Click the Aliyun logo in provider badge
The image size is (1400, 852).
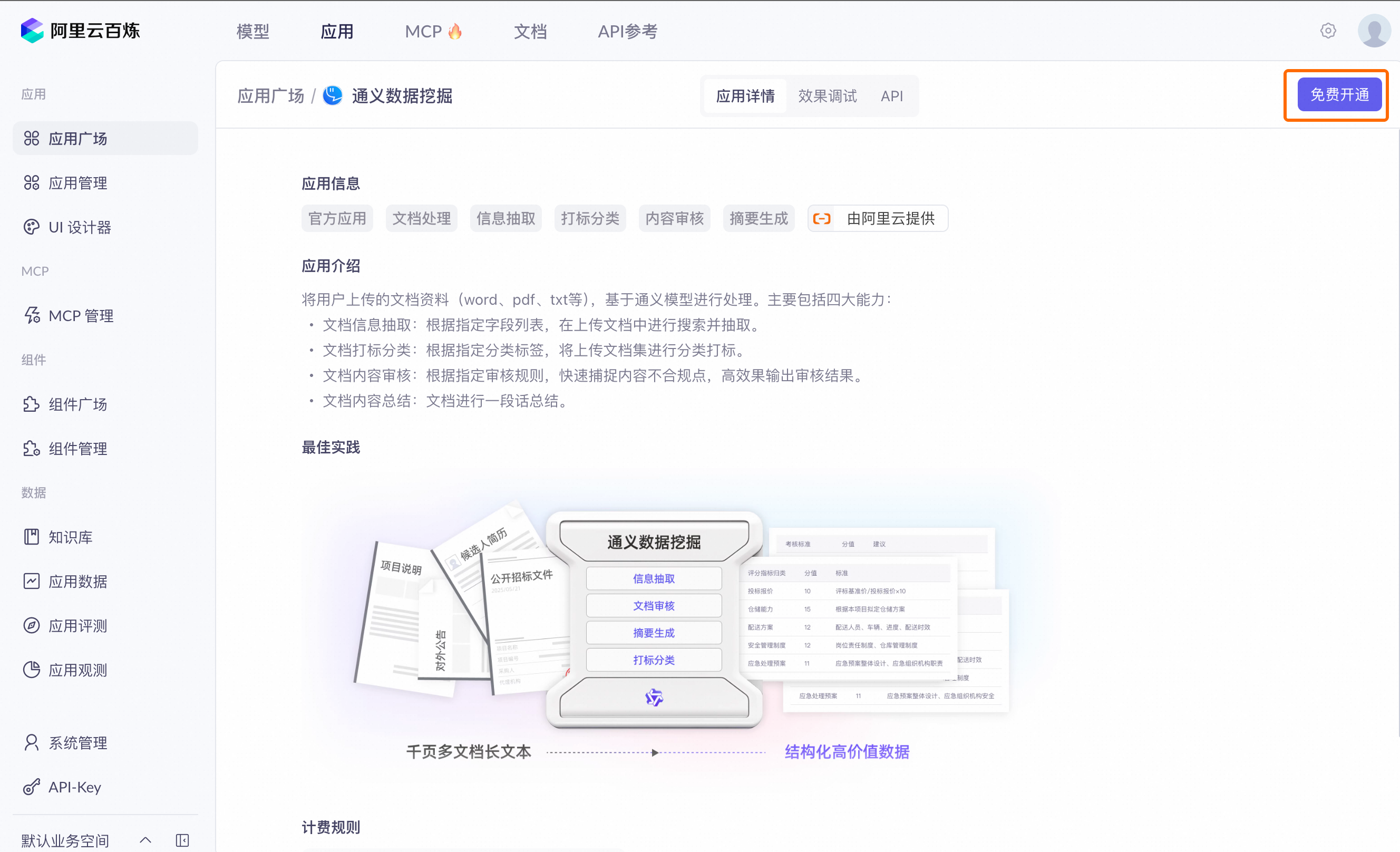822,218
